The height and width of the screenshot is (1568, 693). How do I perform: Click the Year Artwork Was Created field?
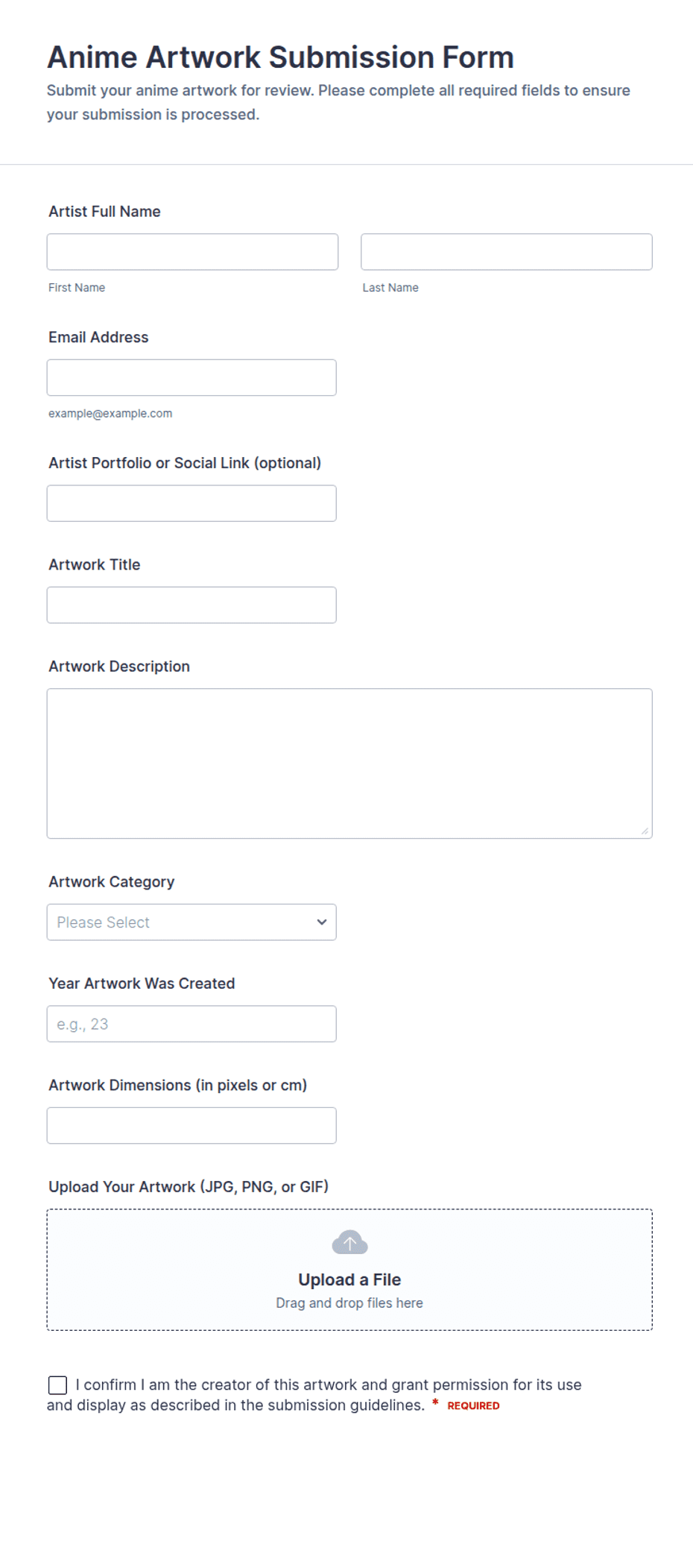click(192, 1024)
